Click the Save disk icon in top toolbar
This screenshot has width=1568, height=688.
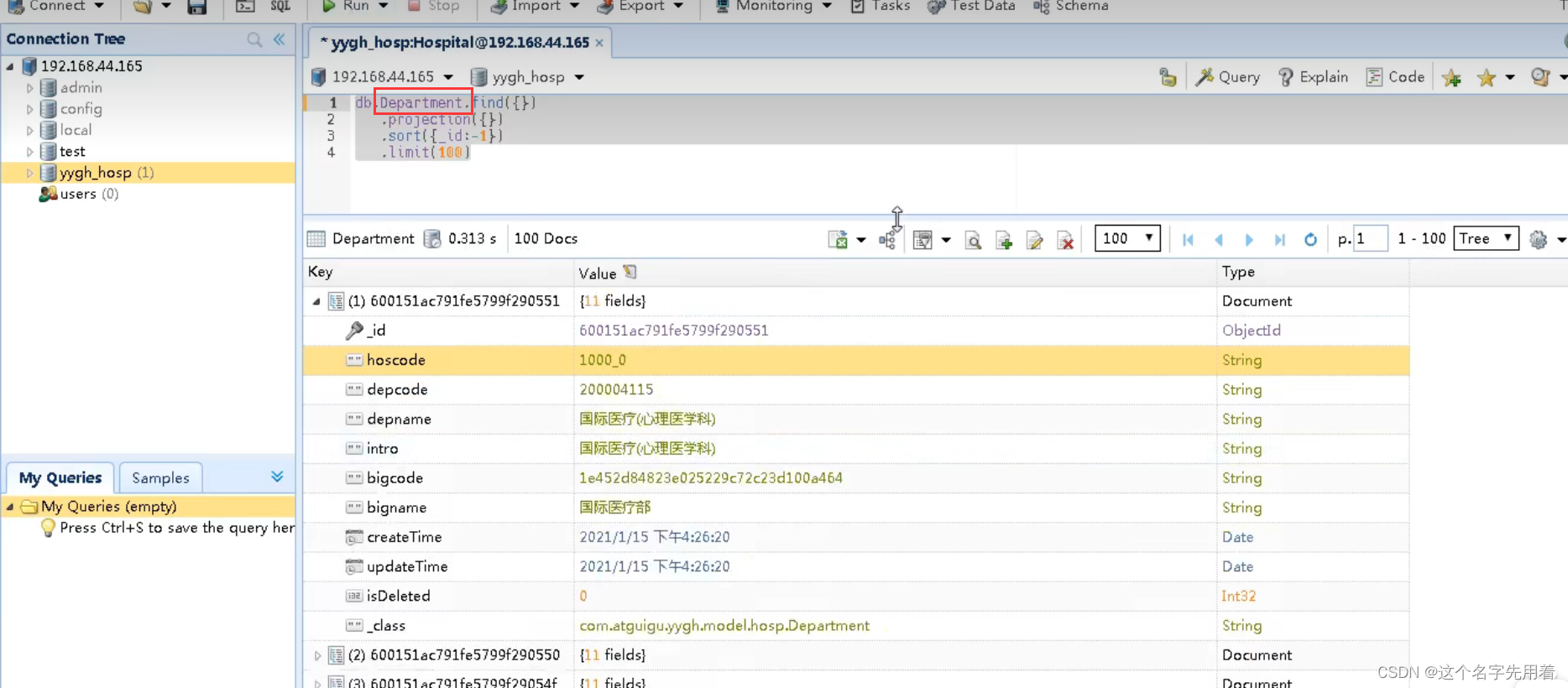point(197,7)
